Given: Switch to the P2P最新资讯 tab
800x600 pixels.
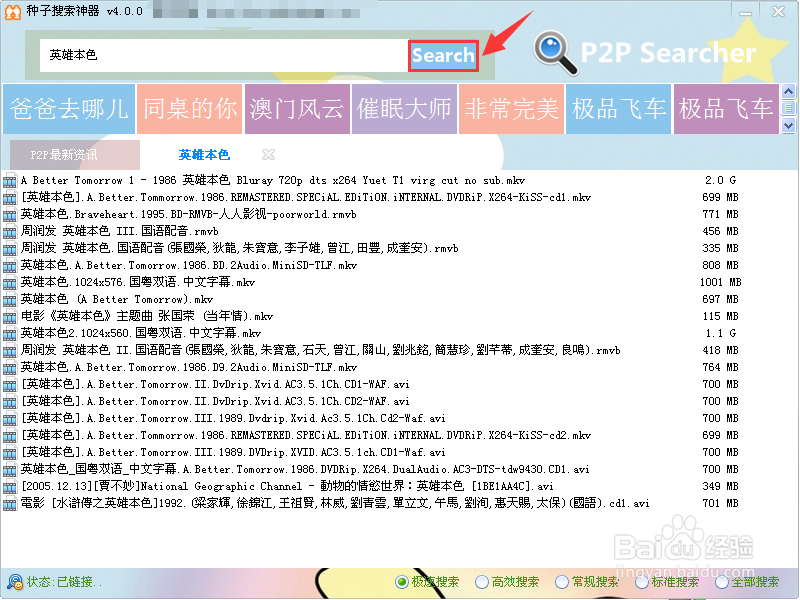Looking at the screenshot, I should tap(74, 155).
